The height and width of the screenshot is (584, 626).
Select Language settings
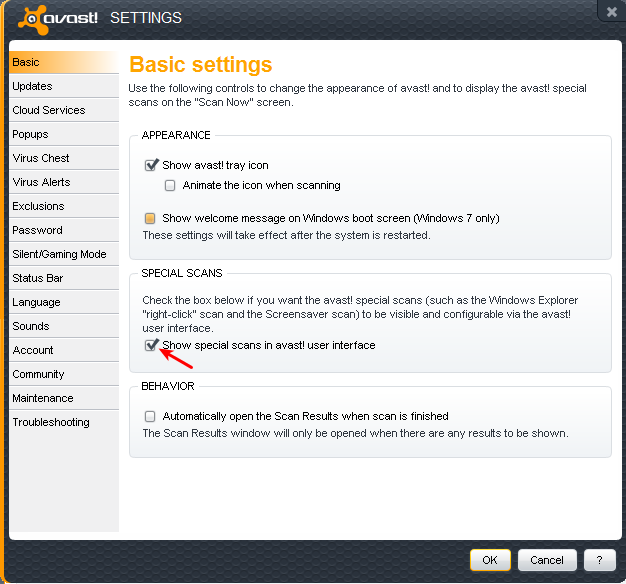point(64,302)
